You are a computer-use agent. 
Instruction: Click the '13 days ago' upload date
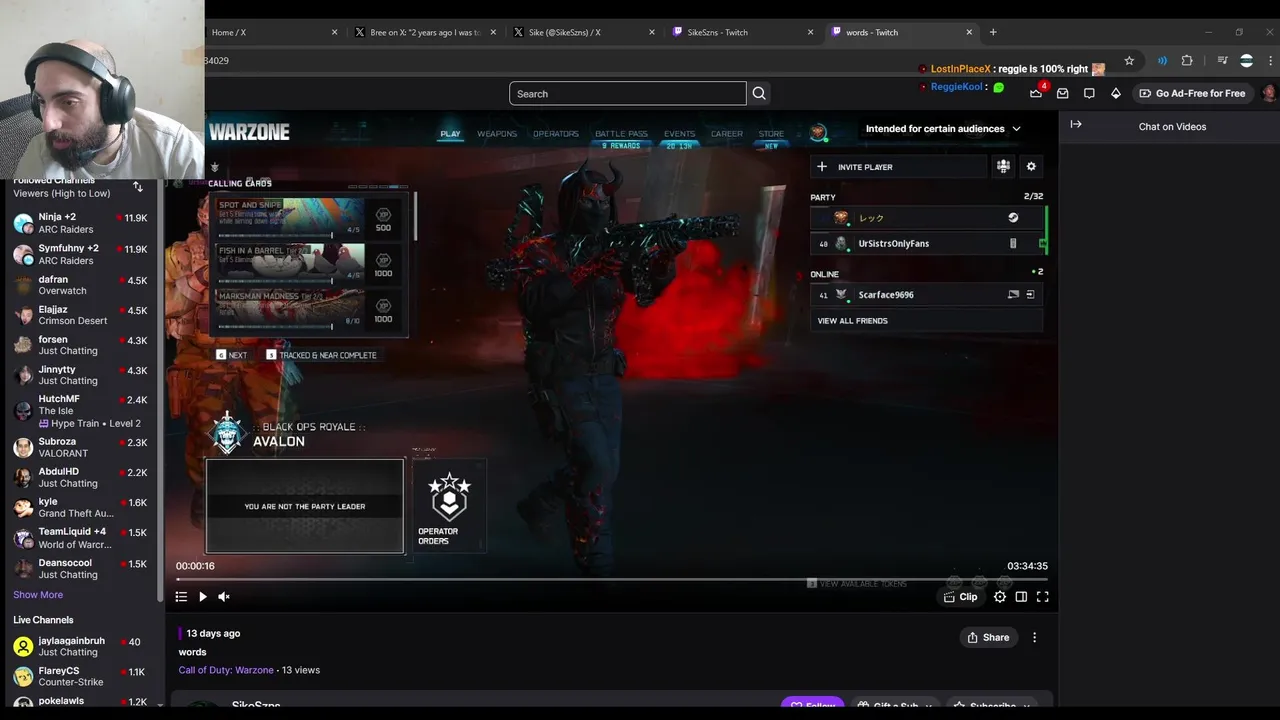[213, 633]
